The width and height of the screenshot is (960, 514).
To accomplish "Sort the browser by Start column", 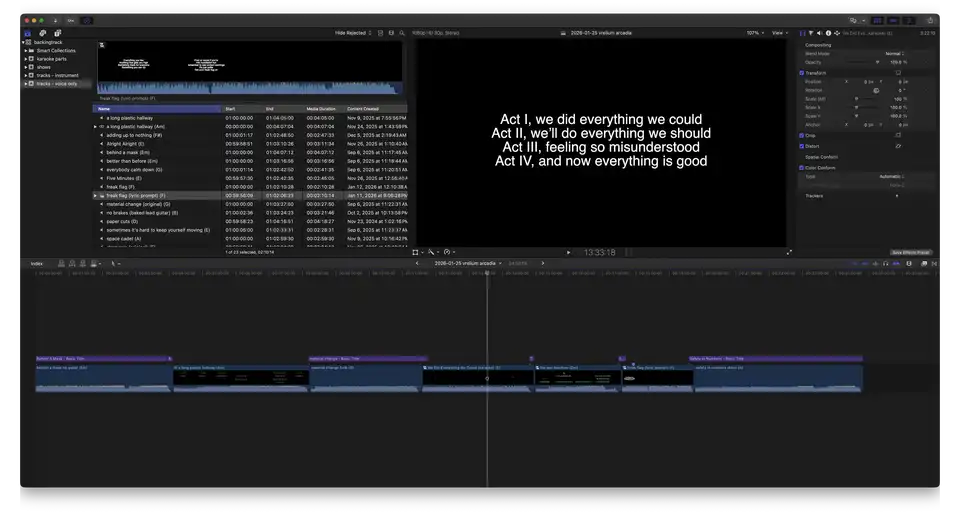I will [242, 109].
